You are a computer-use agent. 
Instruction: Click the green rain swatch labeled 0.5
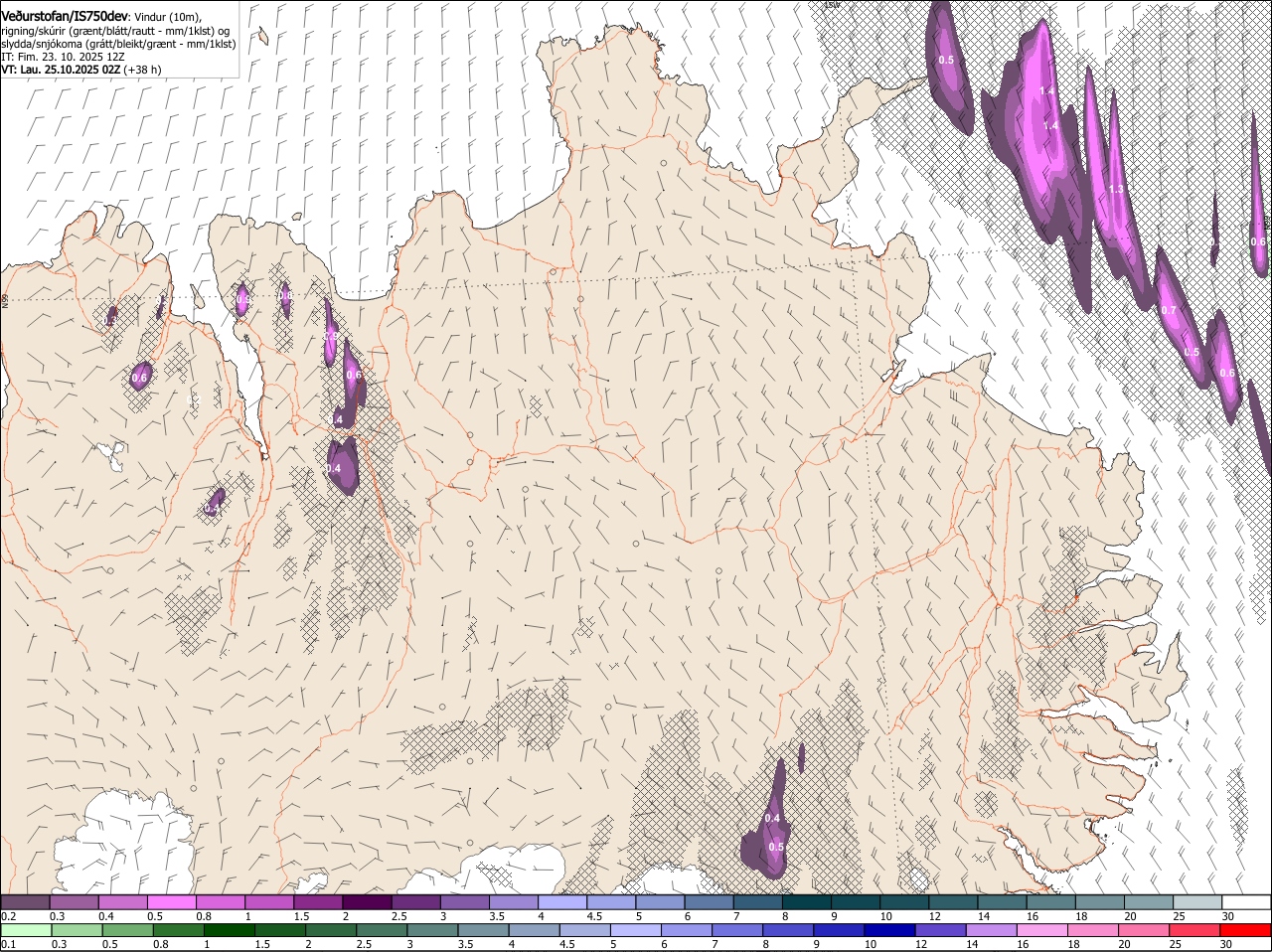[127, 930]
